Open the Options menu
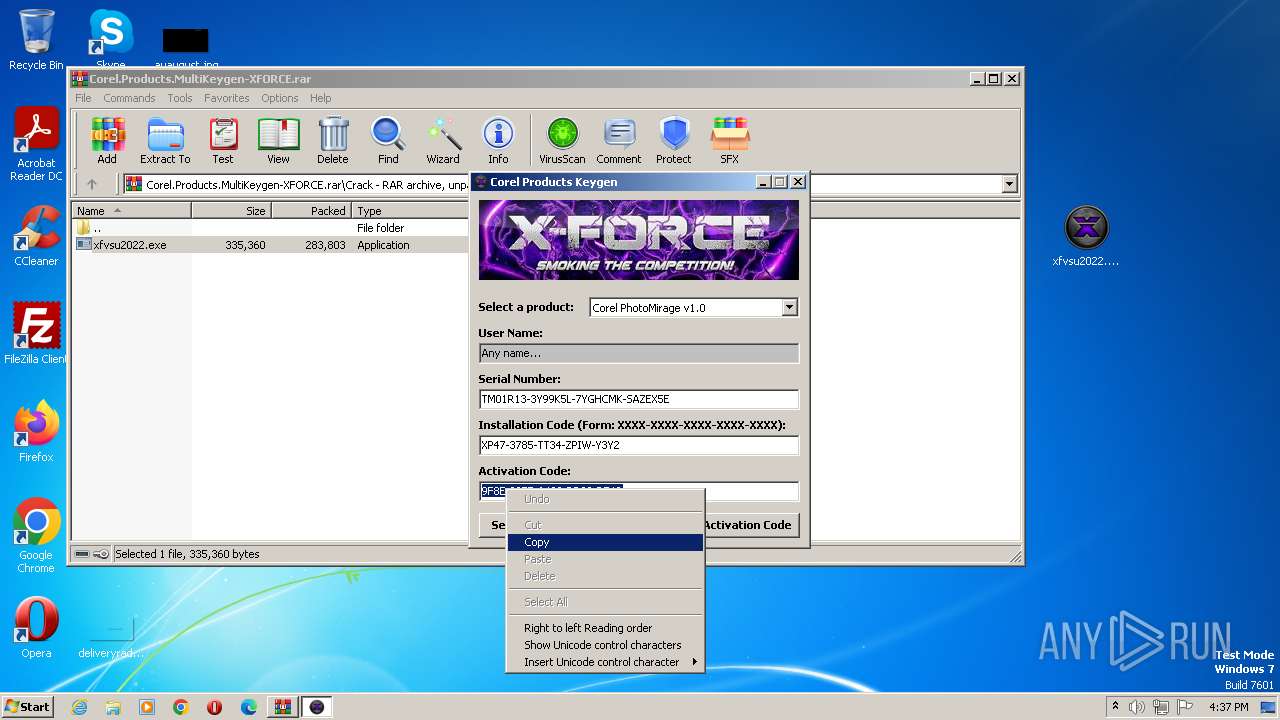The height and width of the screenshot is (720, 1280). click(x=280, y=98)
